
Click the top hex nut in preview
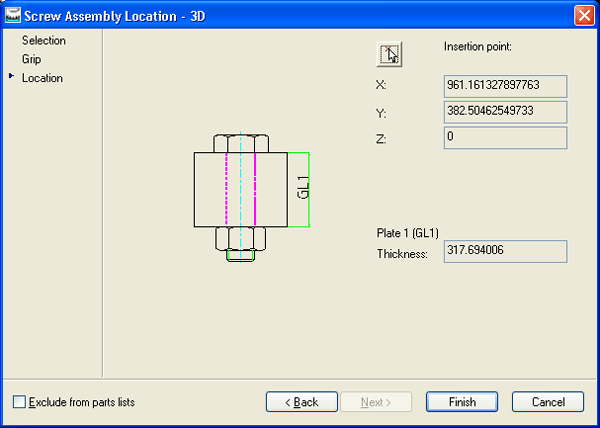click(241, 141)
